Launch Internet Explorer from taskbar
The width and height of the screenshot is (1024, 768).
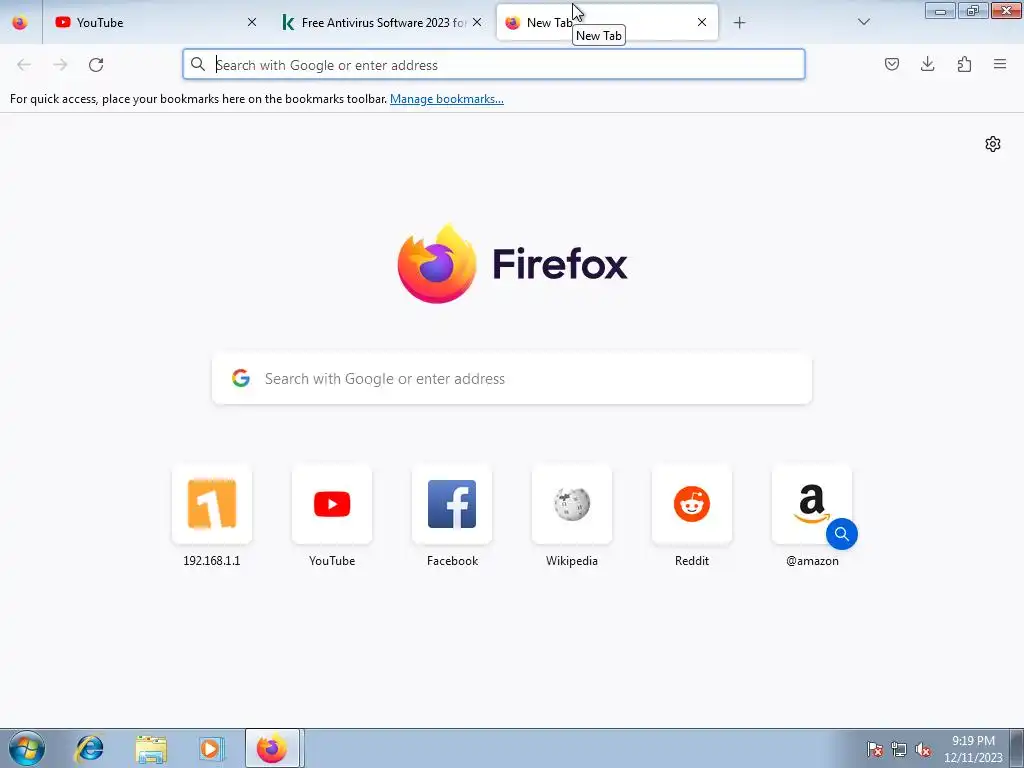[x=89, y=748]
